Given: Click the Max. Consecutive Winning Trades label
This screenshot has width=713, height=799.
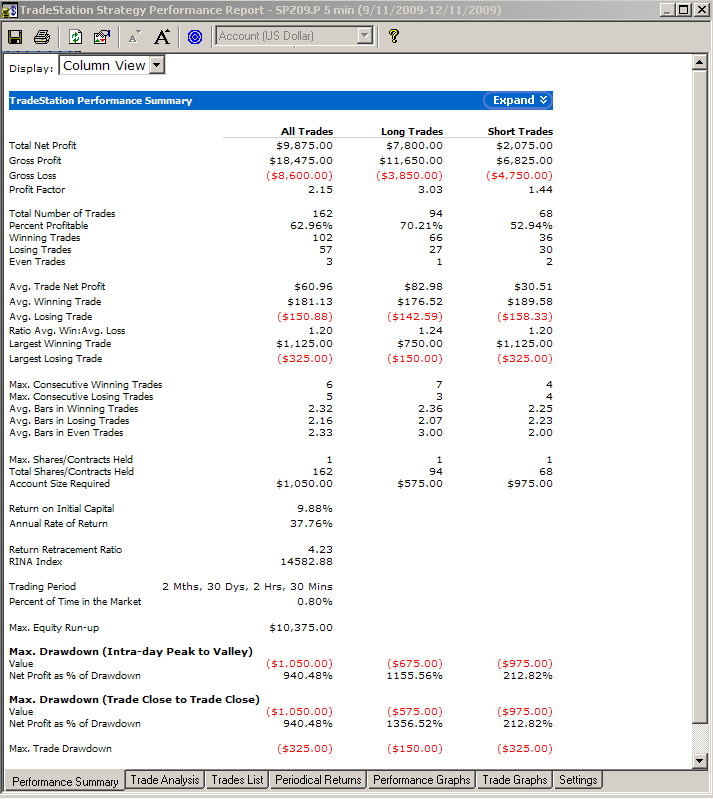Looking at the screenshot, I should pos(85,385).
